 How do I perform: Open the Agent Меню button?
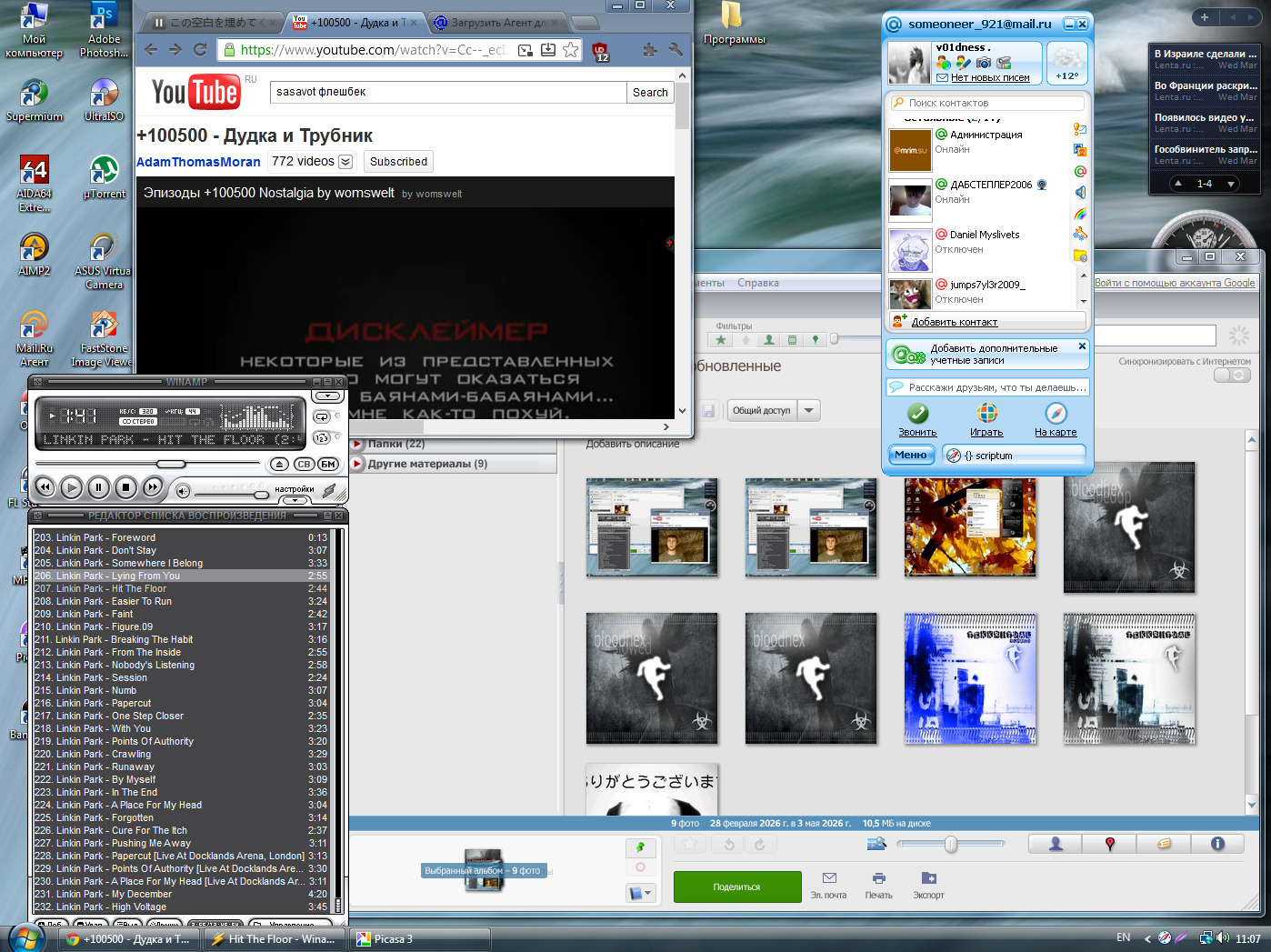point(911,455)
